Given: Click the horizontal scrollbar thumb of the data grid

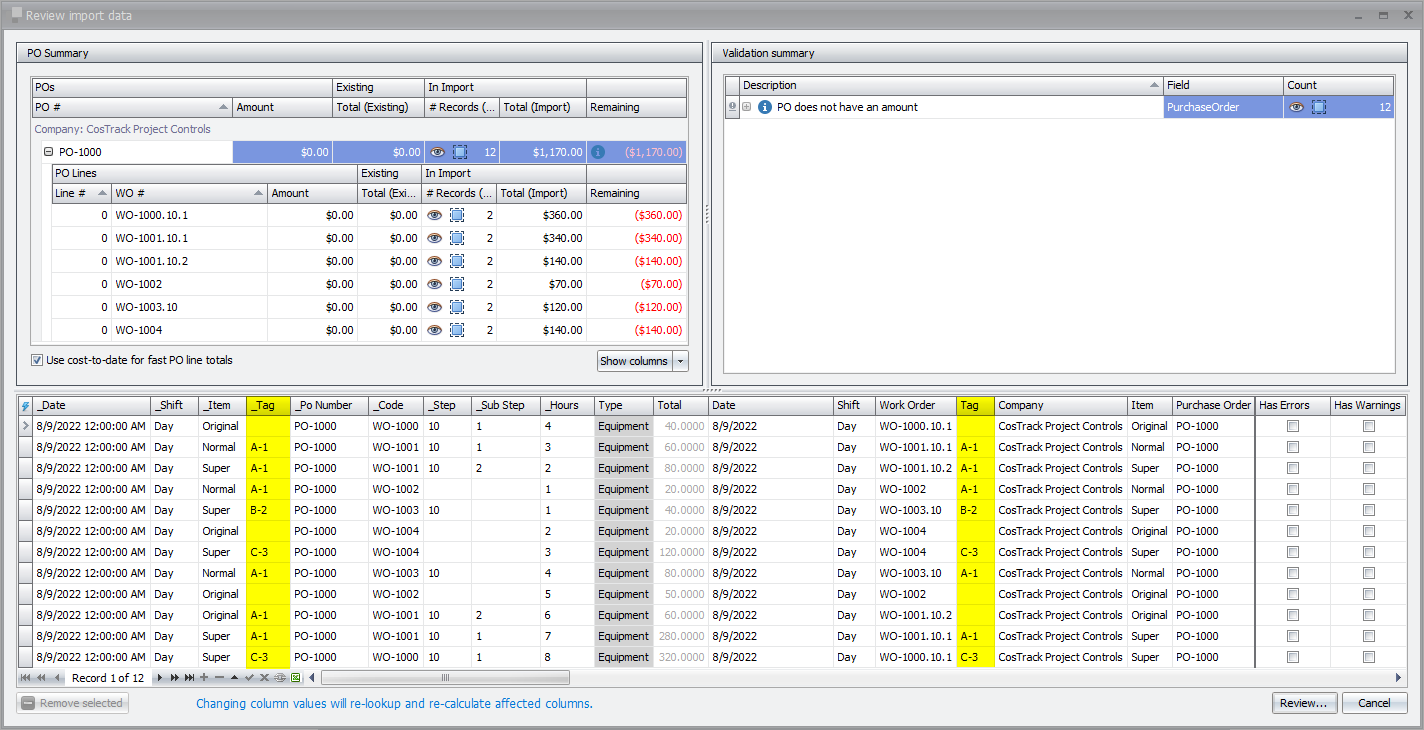Looking at the screenshot, I should [445, 678].
